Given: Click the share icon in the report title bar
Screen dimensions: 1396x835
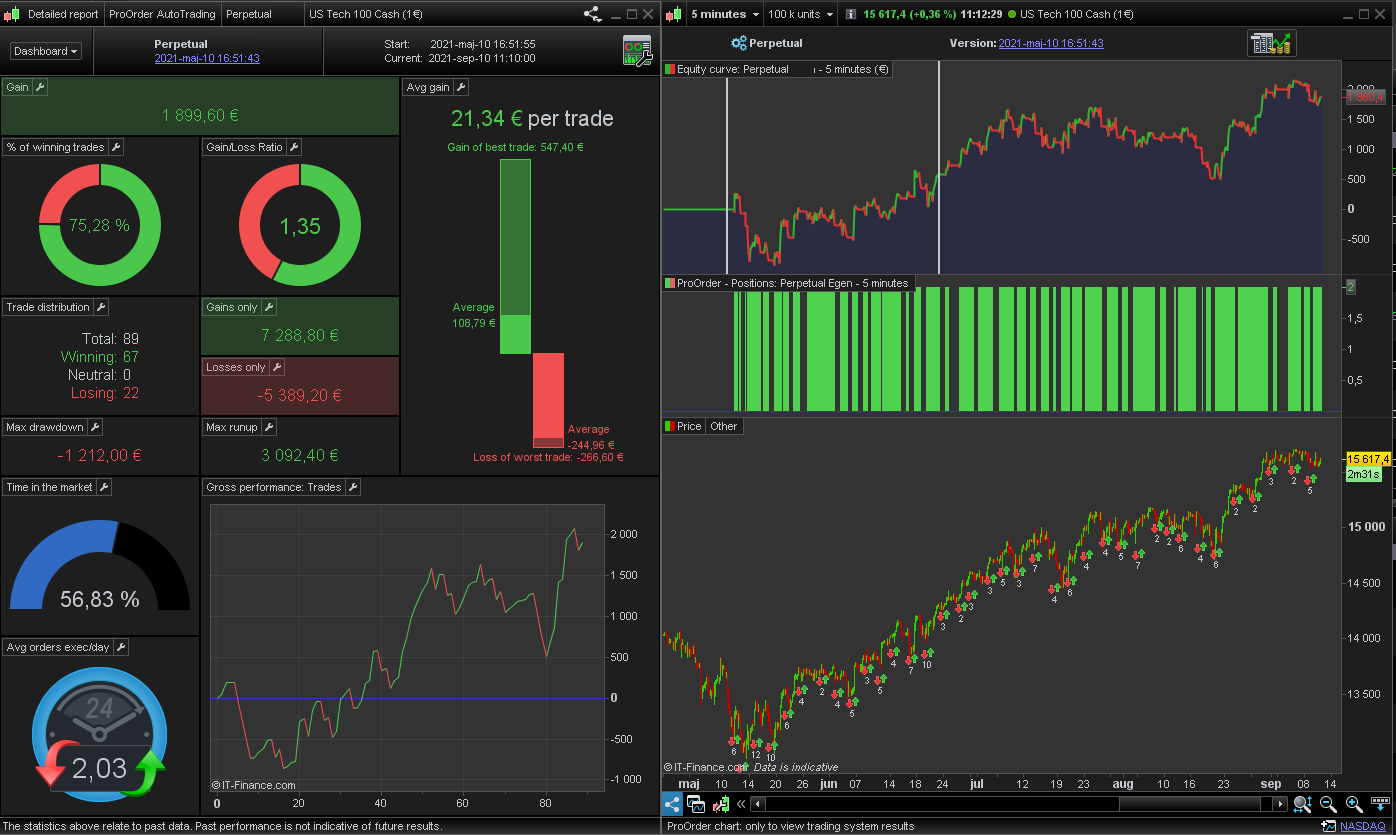Looking at the screenshot, I should click(592, 14).
